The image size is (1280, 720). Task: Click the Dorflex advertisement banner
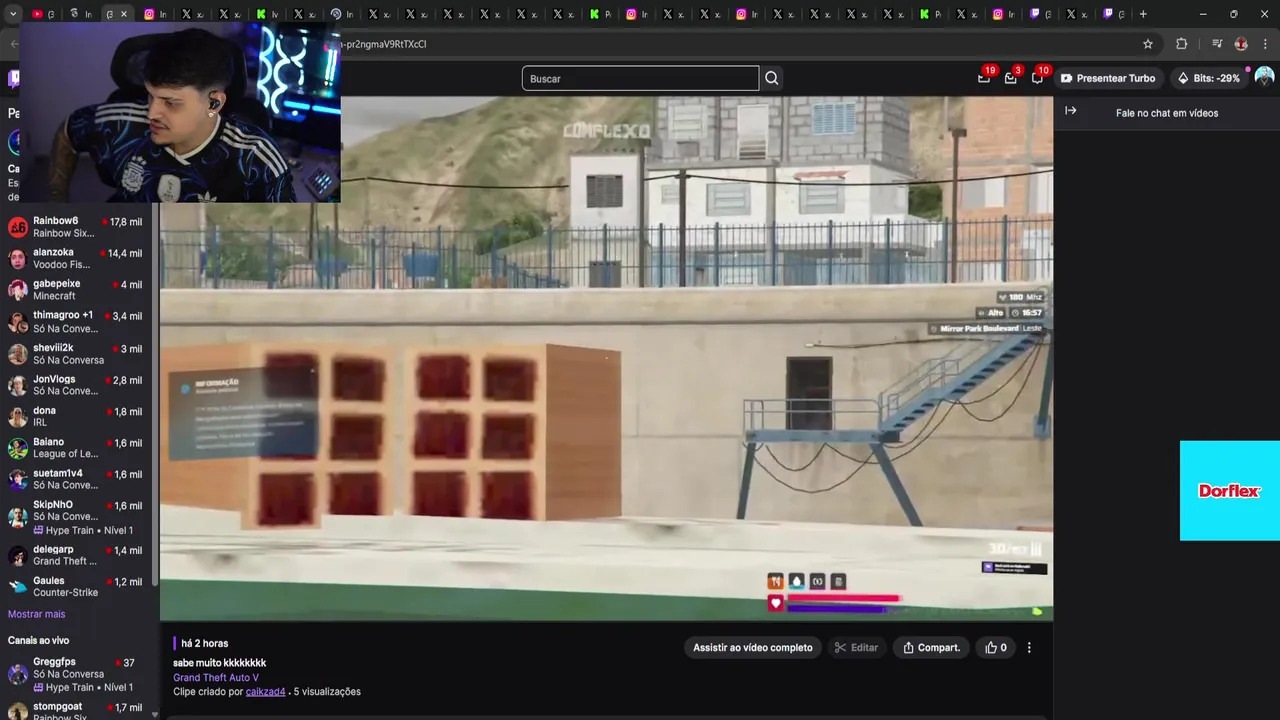pos(1230,490)
